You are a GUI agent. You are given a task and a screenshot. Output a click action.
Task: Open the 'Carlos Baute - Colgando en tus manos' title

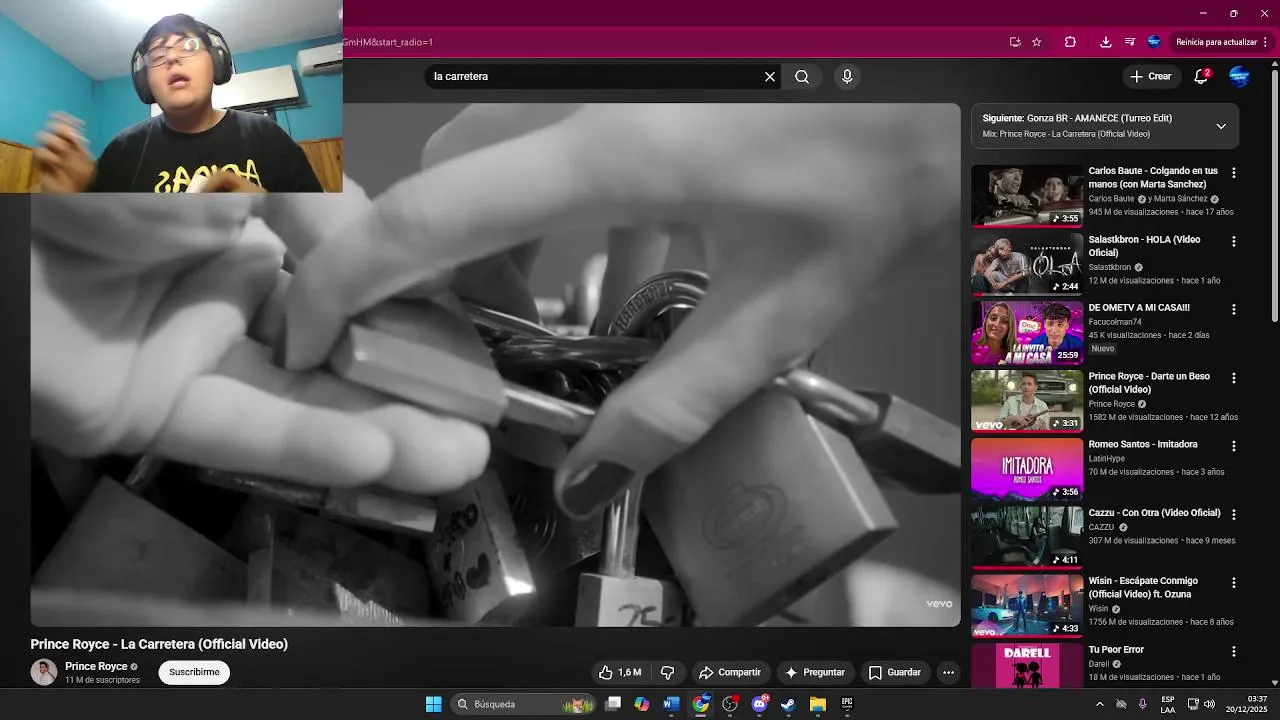[1153, 177]
